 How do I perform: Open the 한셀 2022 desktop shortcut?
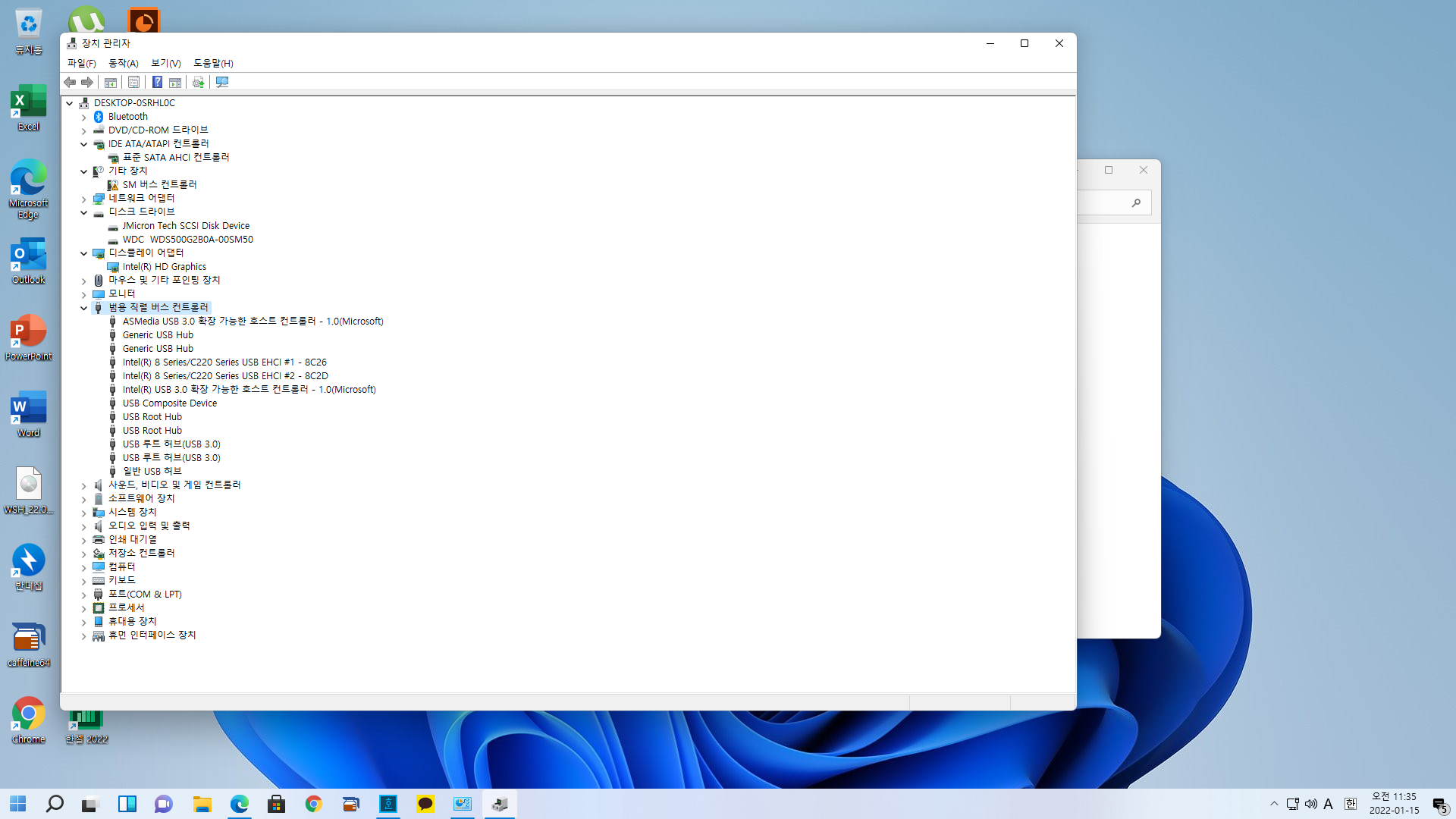[x=86, y=726]
